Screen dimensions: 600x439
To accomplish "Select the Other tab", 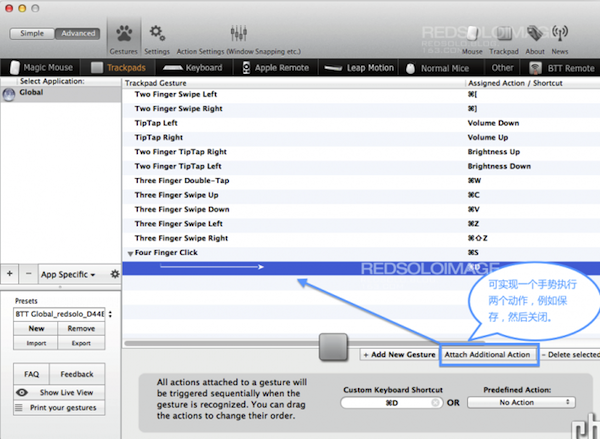I will point(502,68).
